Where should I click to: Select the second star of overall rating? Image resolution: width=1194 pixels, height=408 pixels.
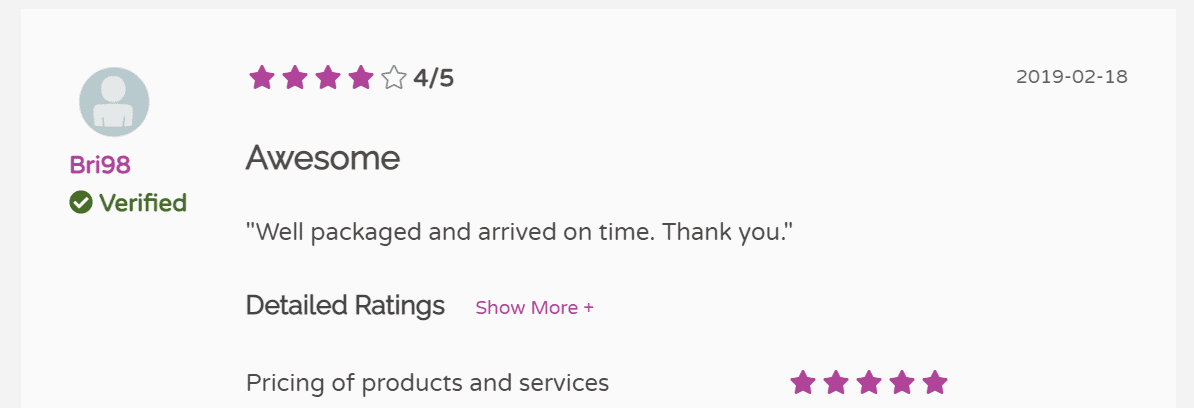point(295,78)
